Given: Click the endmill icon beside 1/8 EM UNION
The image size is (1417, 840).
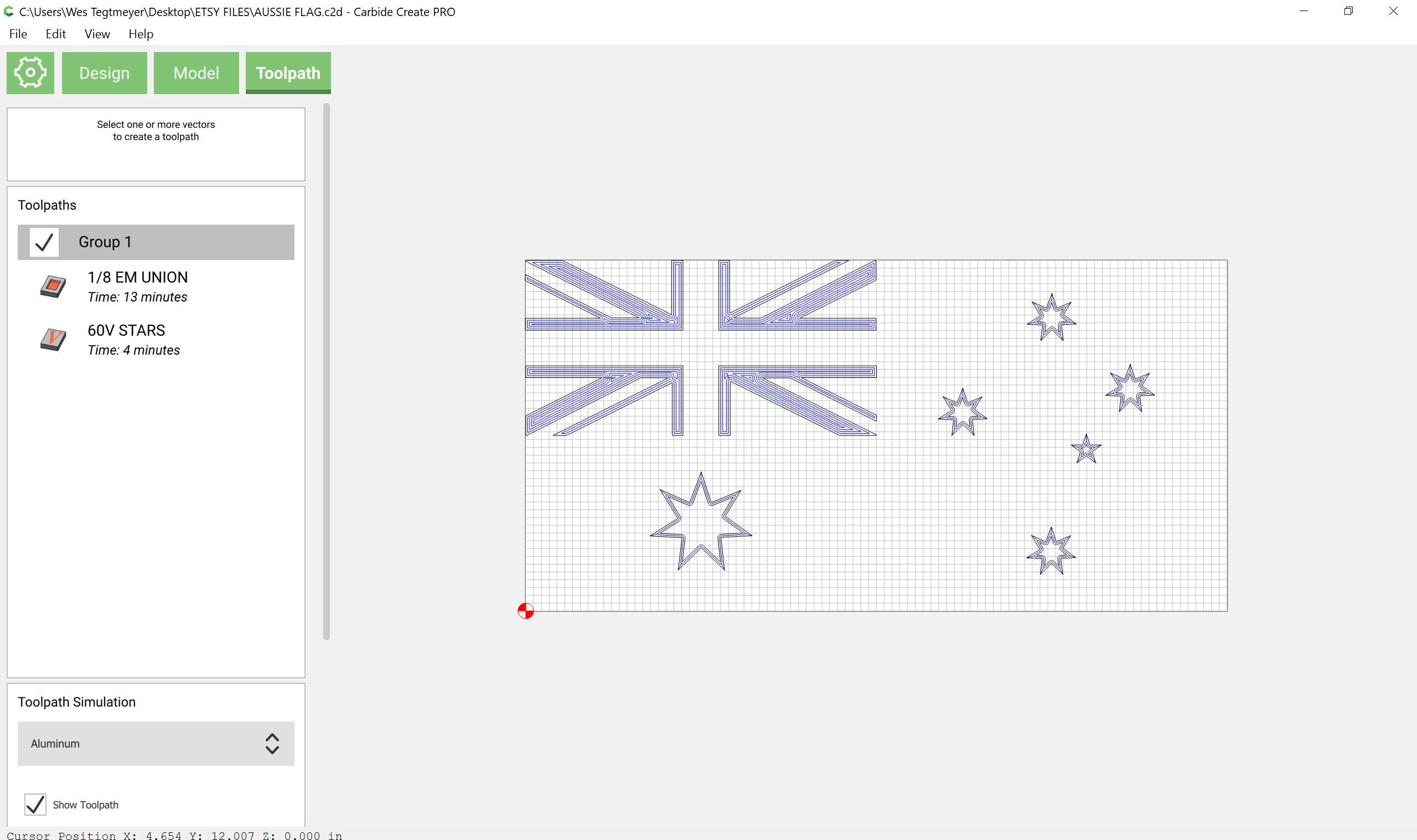Looking at the screenshot, I should [53, 287].
